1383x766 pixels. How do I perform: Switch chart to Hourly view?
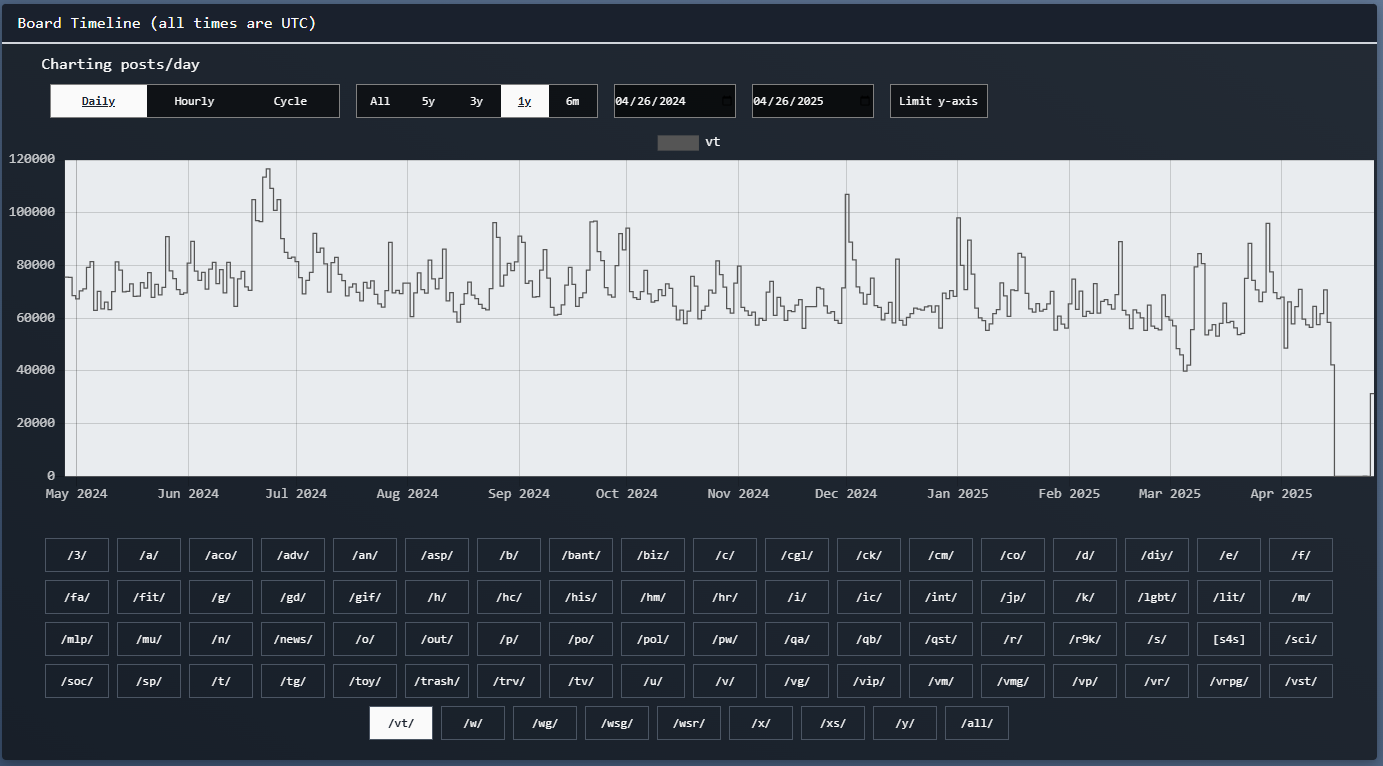(x=194, y=101)
